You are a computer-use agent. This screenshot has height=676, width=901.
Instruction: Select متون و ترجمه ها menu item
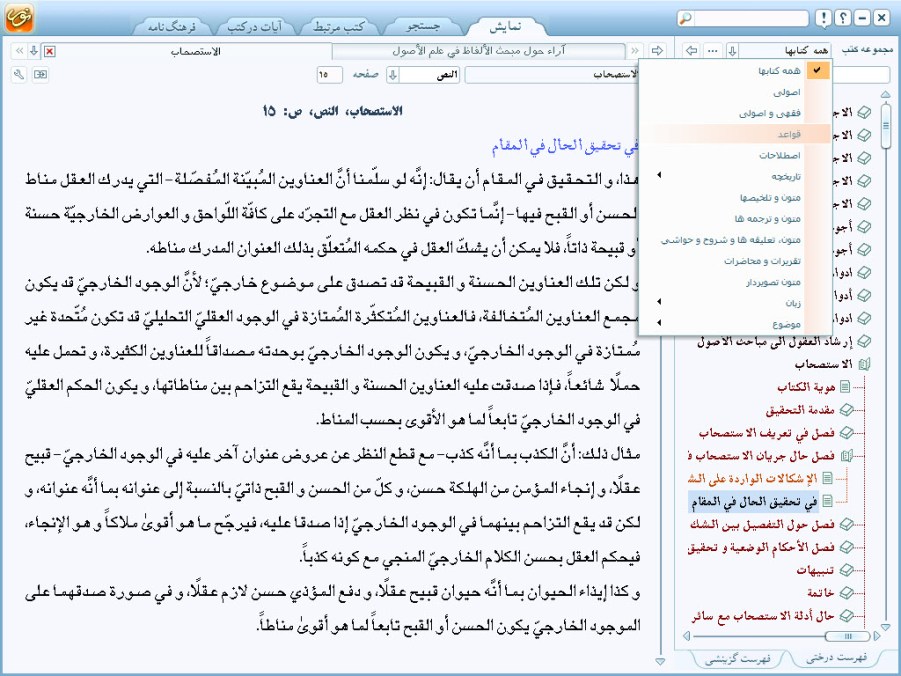[x=735, y=218]
